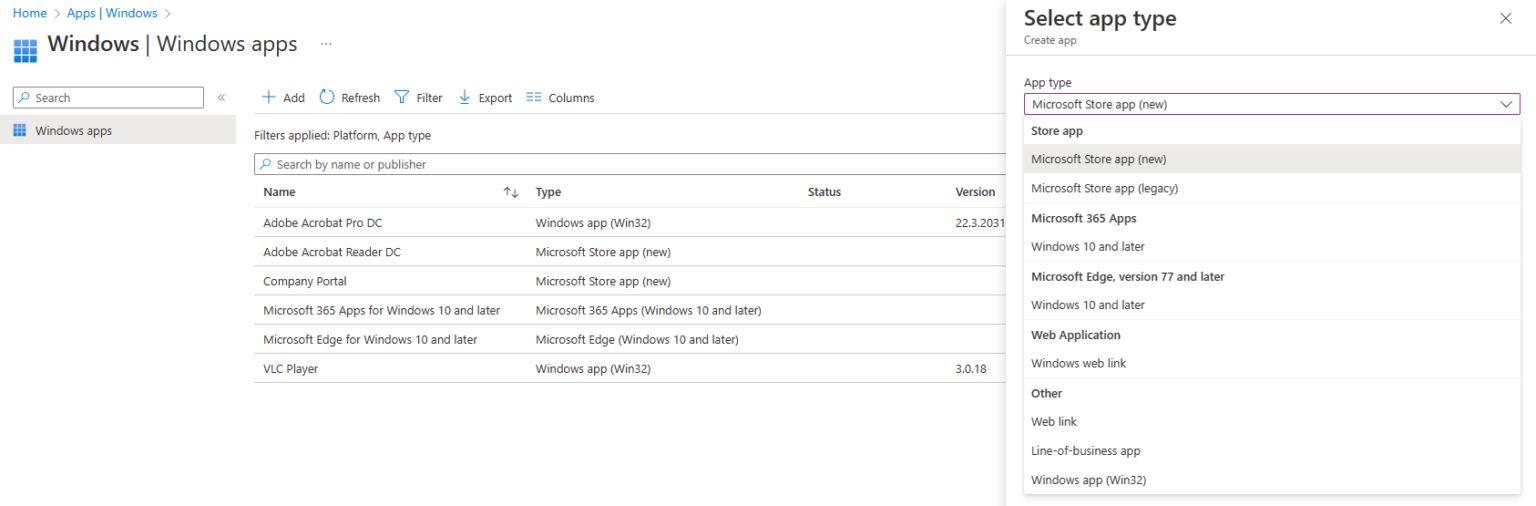1536x506 pixels.
Task: Collapse the sidebar with double chevron icon
Action: tap(221, 97)
